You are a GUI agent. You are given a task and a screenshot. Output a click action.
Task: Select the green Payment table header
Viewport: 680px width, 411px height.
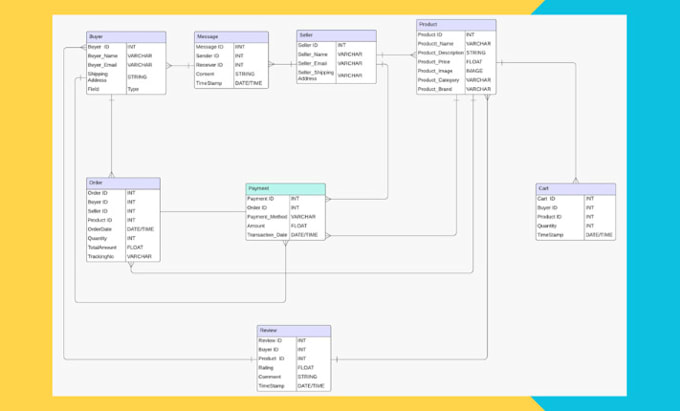pos(285,189)
